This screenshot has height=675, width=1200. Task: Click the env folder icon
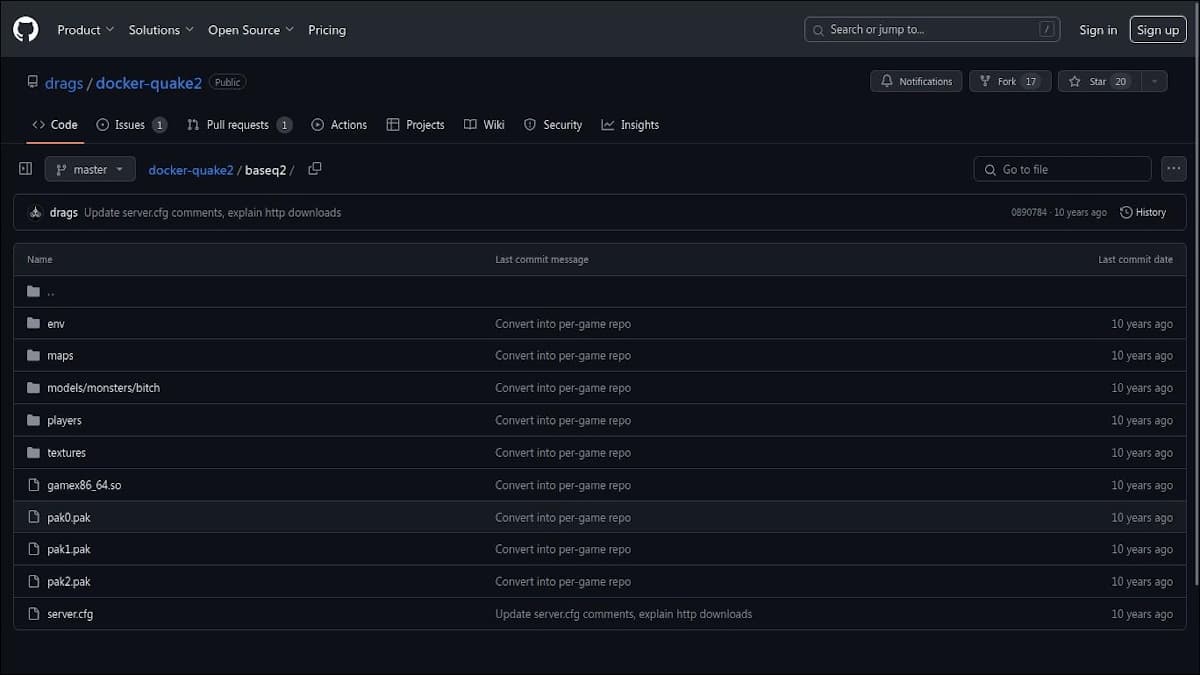pos(34,324)
